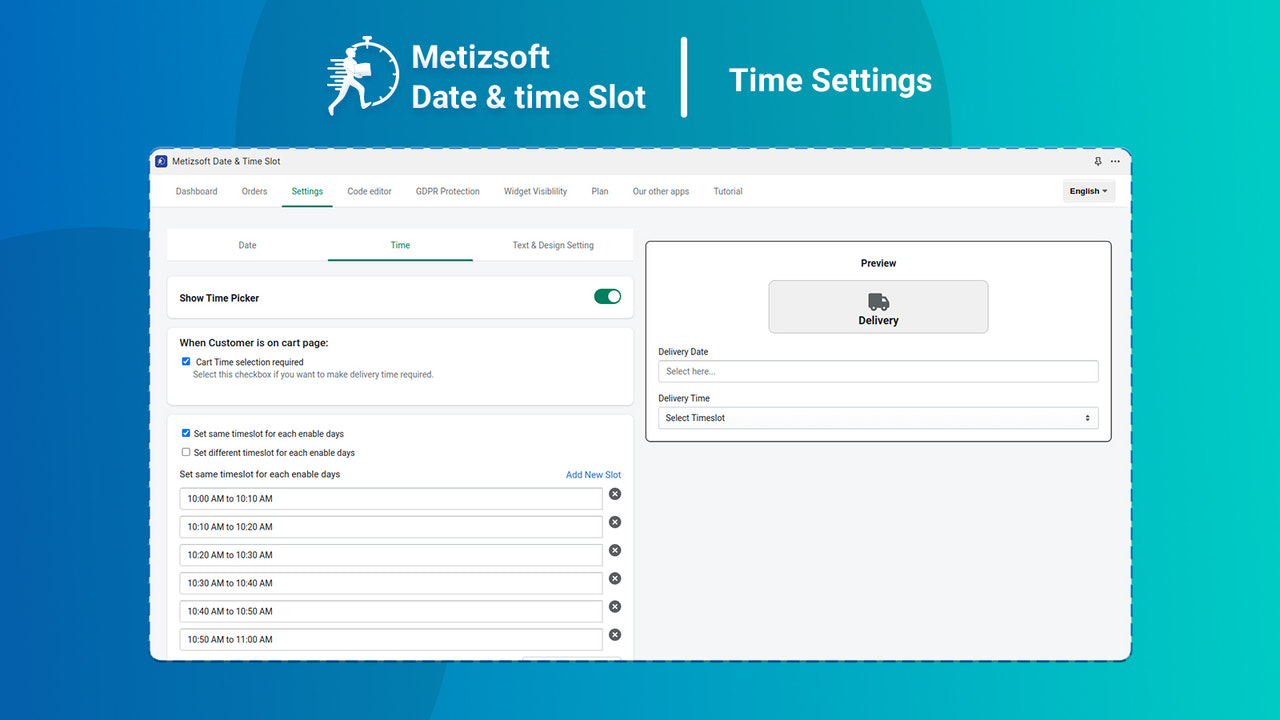Click the Delivery Time label in preview
Image resolution: width=1280 pixels, height=720 pixels.
684,398
